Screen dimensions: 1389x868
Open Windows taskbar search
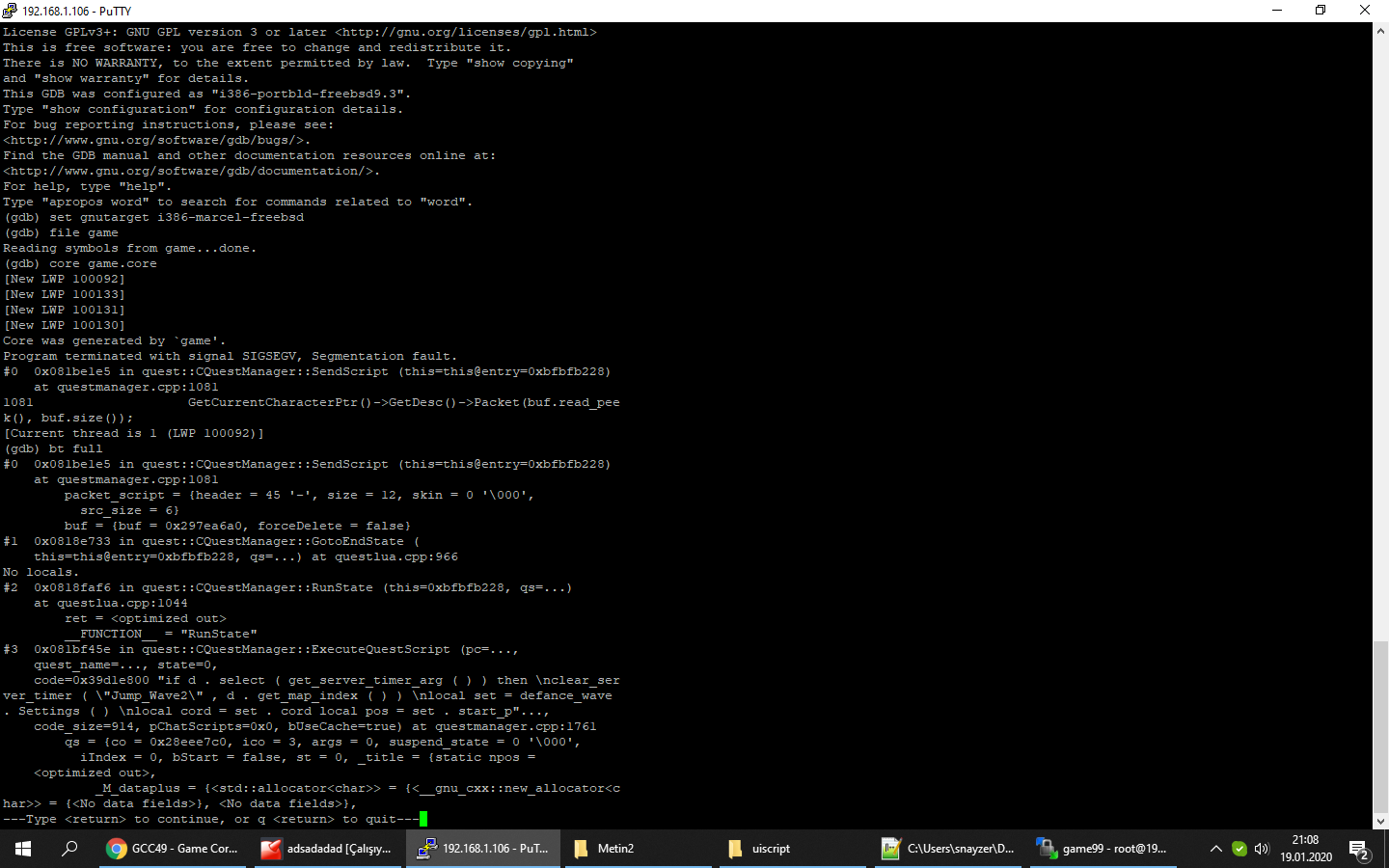tap(69, 849)
